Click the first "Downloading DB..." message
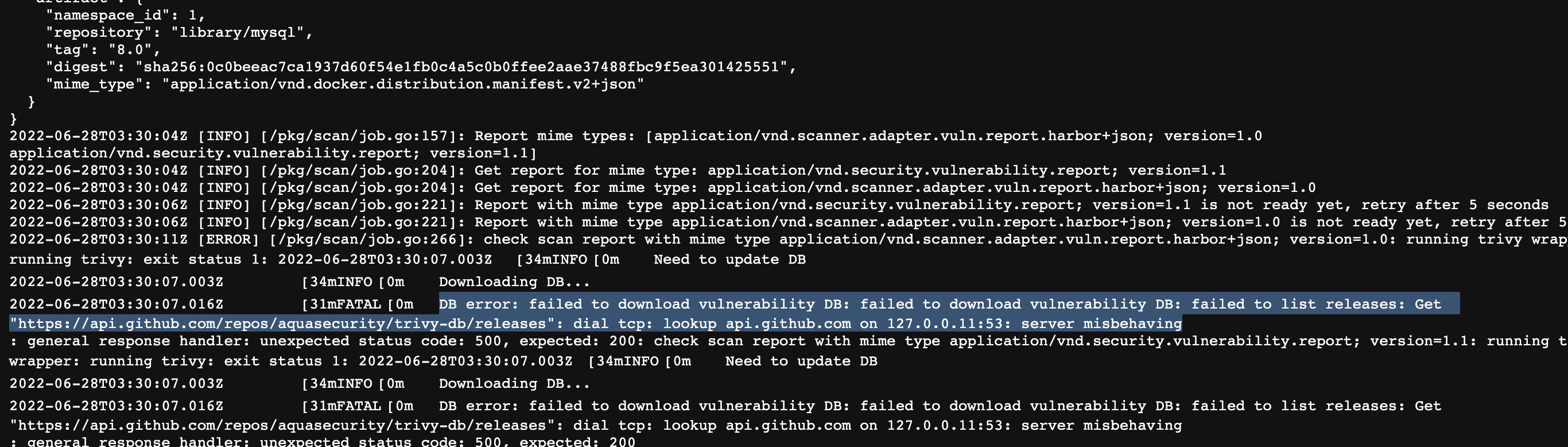Image resolution: width=1568 pixels, height=447 pixels. click(x=514, y=282)
